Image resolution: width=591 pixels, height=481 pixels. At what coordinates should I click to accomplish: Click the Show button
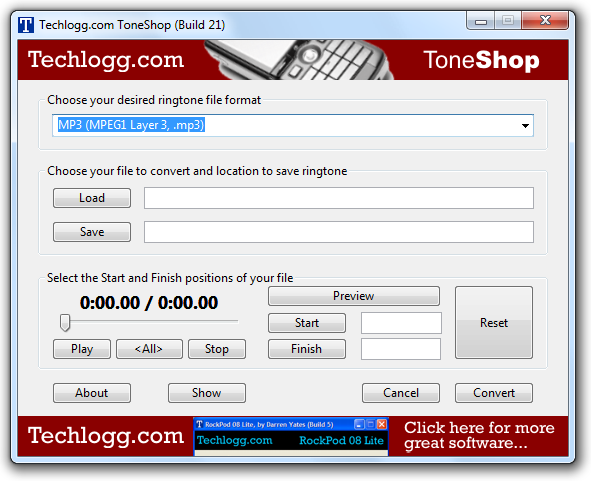tap(207, 393)
